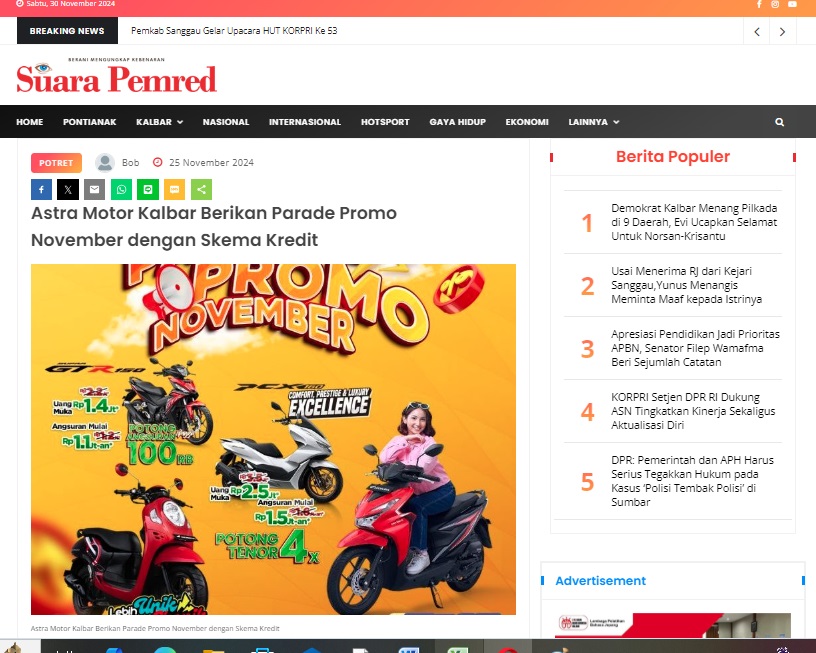
Task: Open the HOTSPORT menu item
Action: (385, 122)
